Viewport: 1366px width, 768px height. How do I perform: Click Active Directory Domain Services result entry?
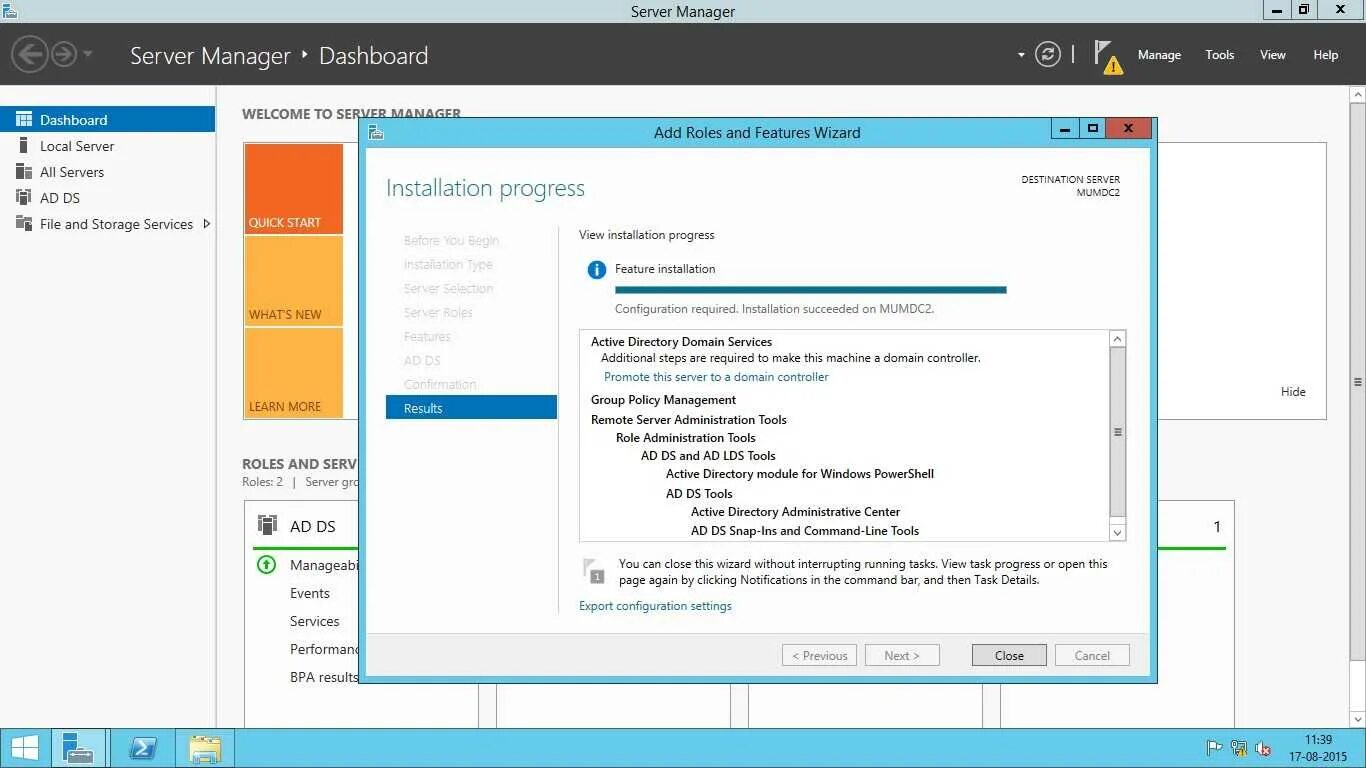[x=681, y=342]
